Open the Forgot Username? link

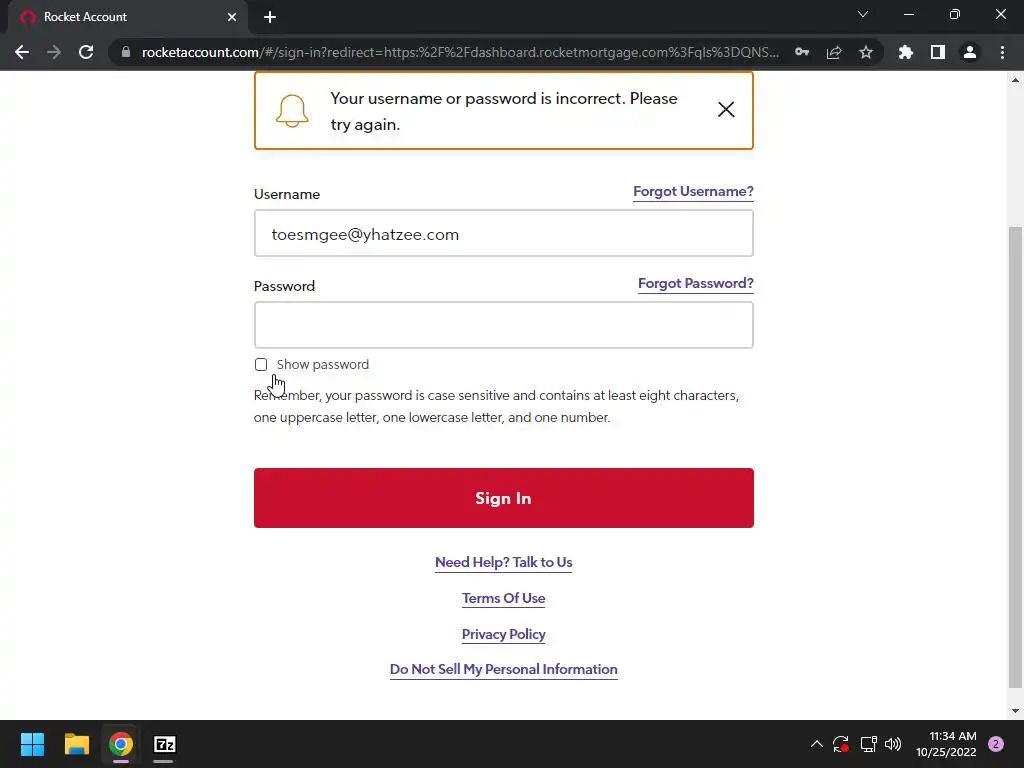[693, 192]
